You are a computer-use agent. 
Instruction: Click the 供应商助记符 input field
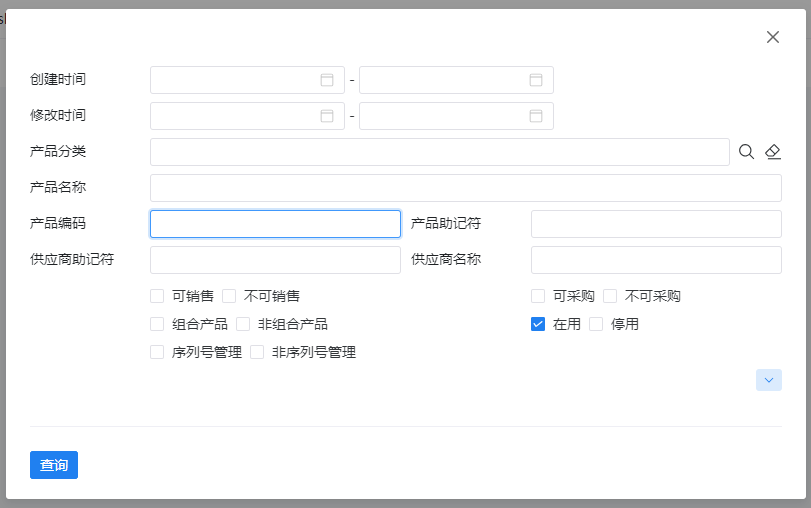[x=275, y=260]
